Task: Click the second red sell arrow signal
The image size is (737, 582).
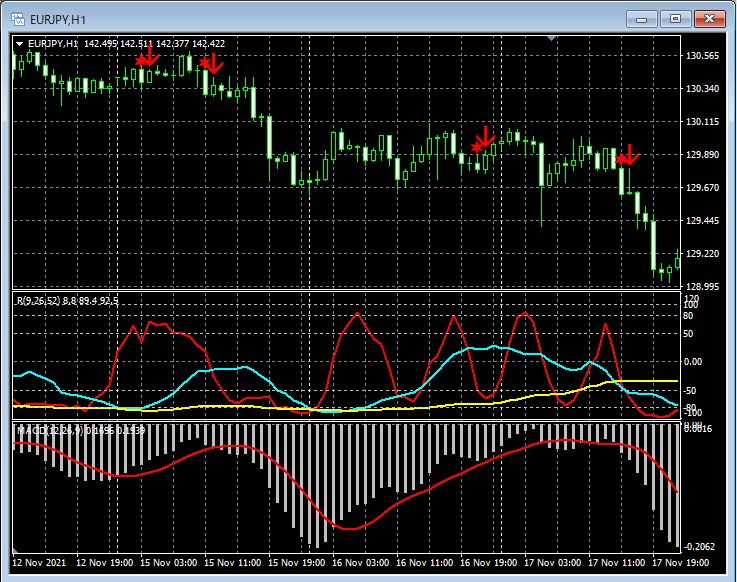Action: point(211,65)
